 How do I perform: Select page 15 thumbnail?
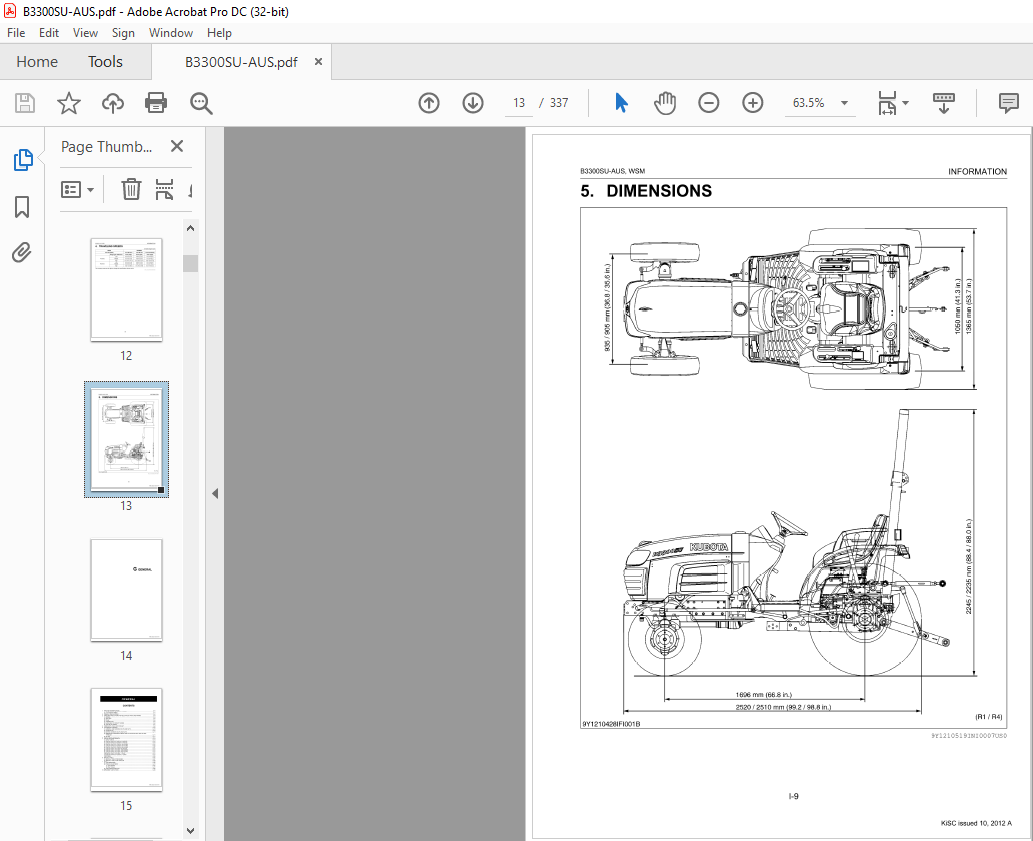(126, 740)
